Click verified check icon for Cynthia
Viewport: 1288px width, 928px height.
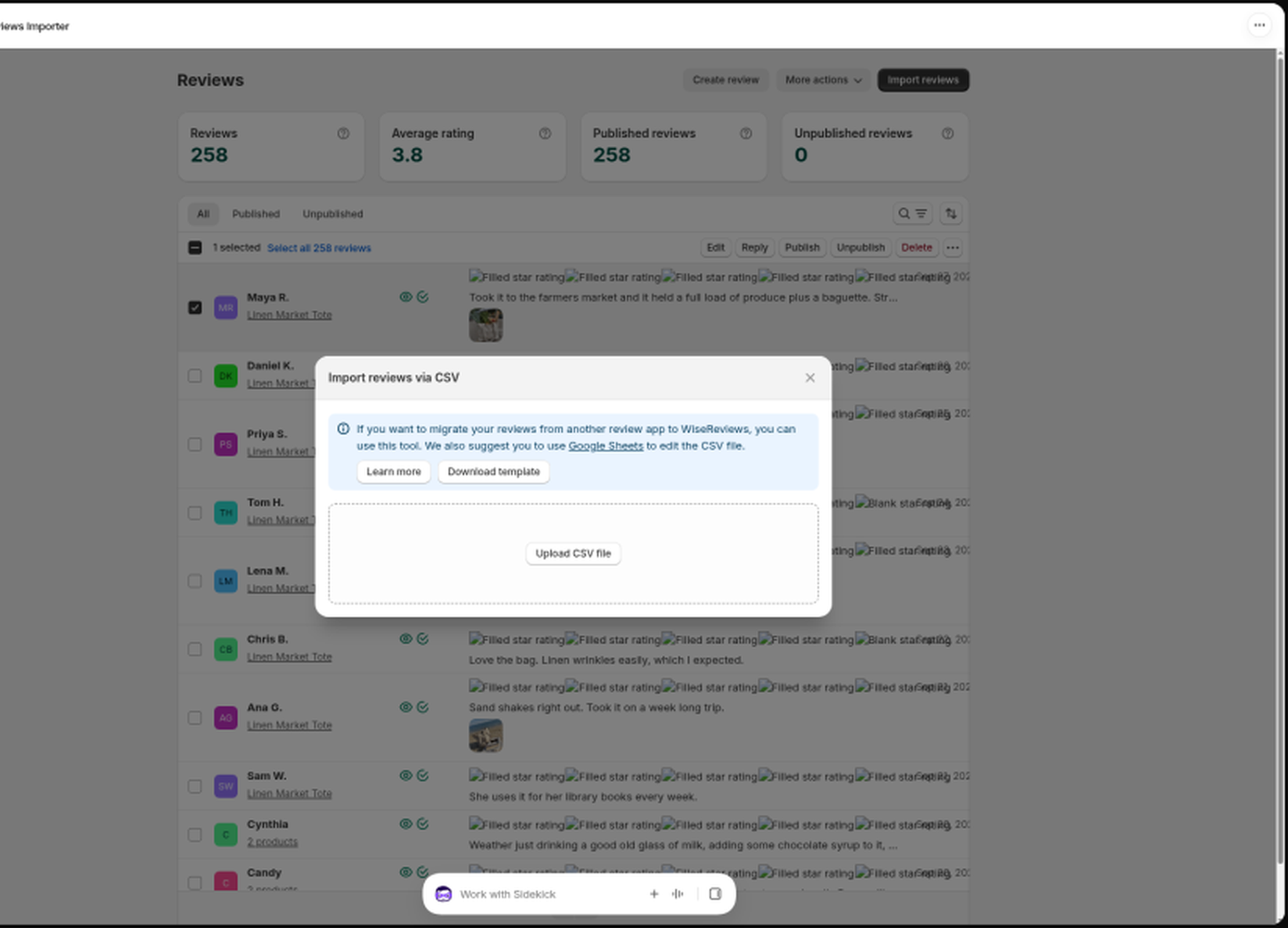point(423,824)
